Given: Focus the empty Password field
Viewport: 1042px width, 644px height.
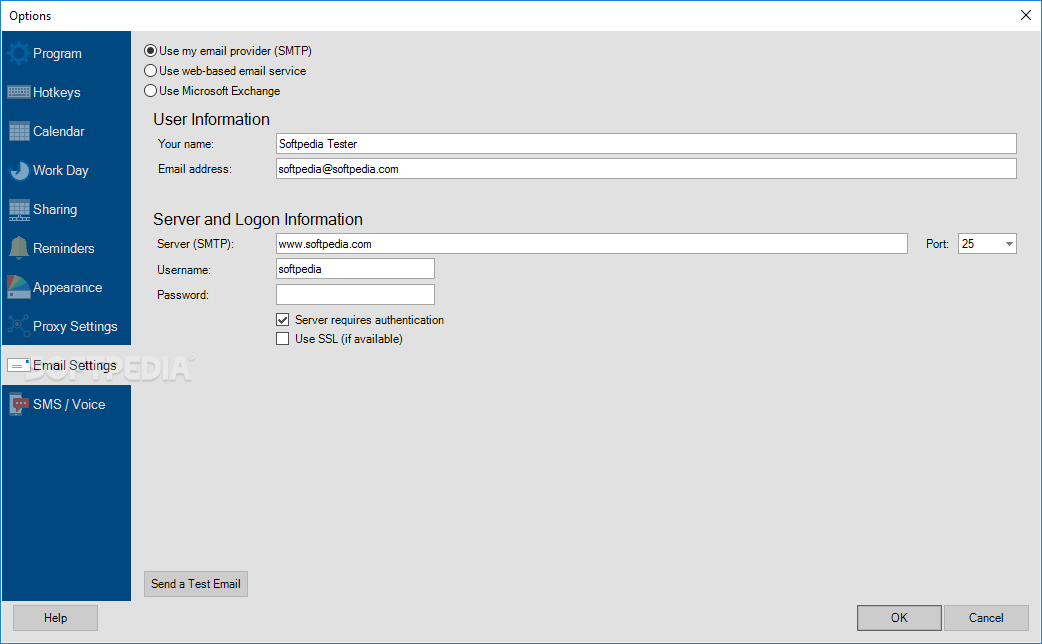Looking at the screenshot, I should 355,294.
